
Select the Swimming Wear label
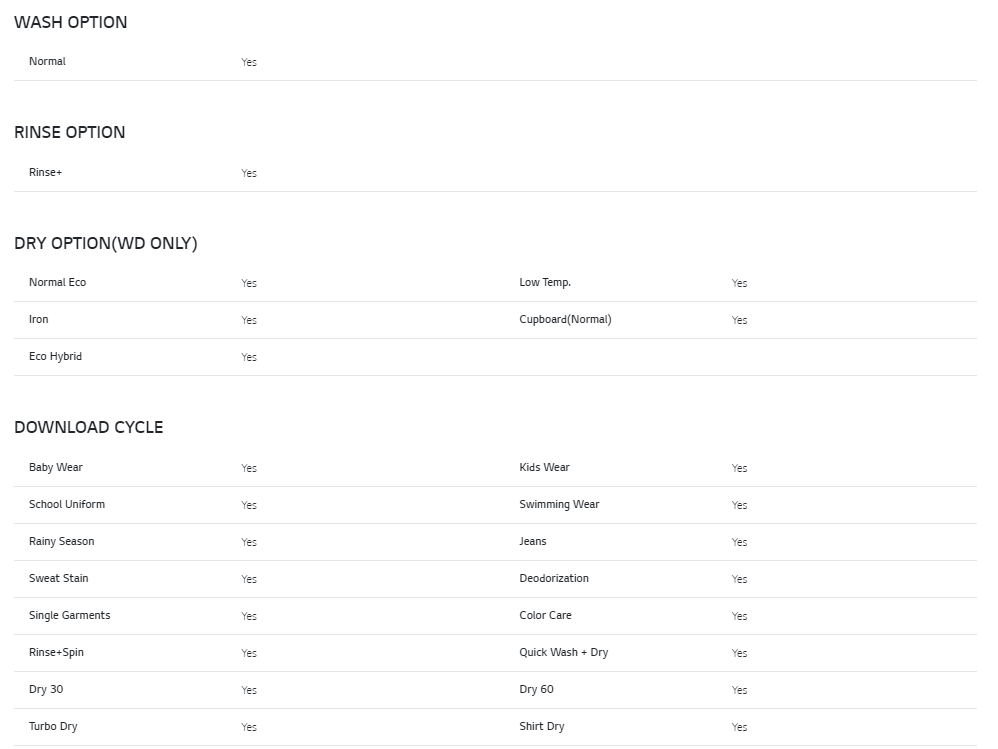[559, 504]
